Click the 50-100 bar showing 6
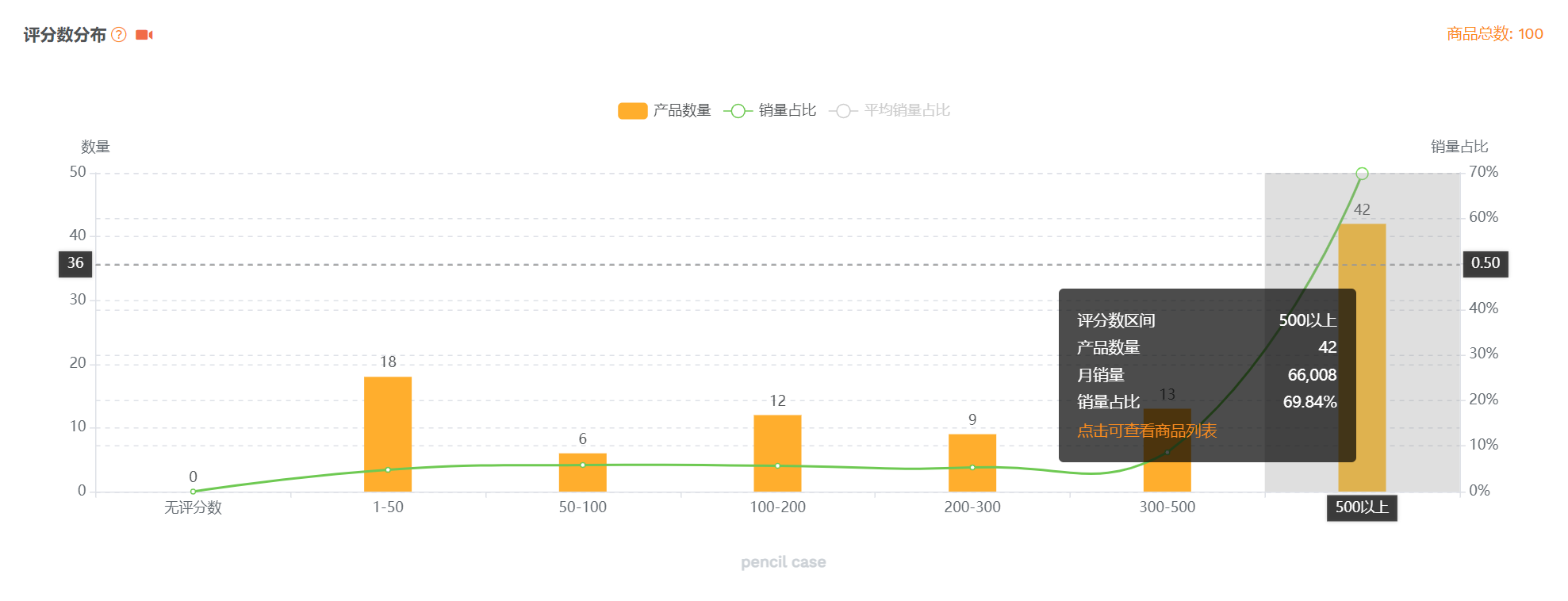 [x=582, y=473]
